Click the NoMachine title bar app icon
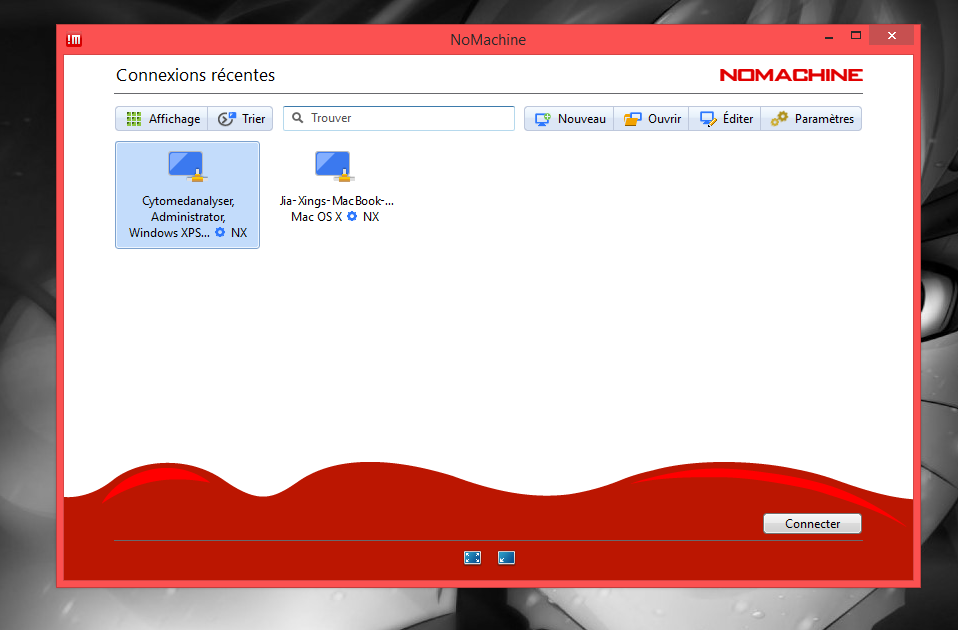The height and width of the screenshot is (630, 958). [x=73, y=40]
